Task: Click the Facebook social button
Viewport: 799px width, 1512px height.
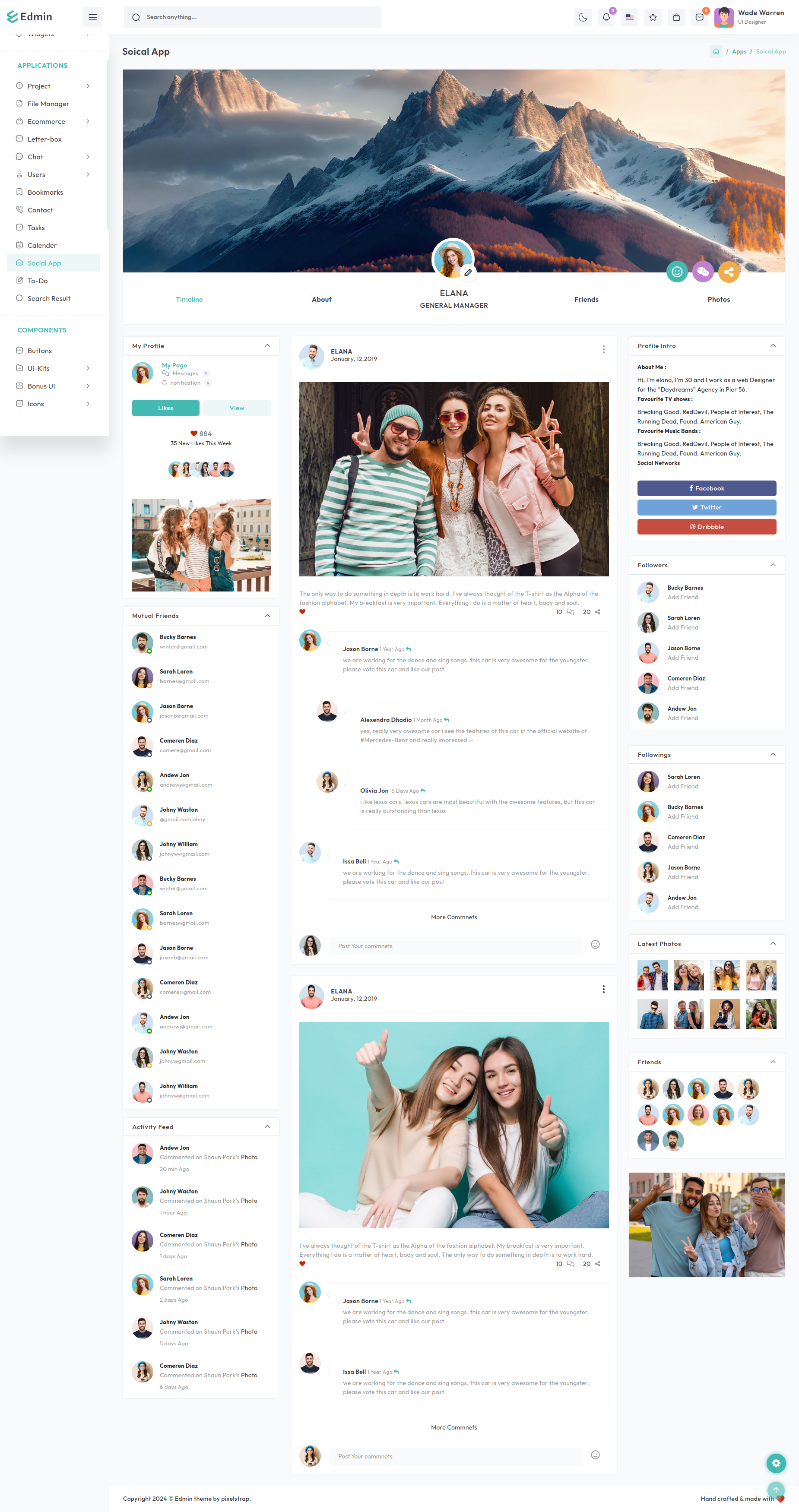Action: (x=706, y=488)
